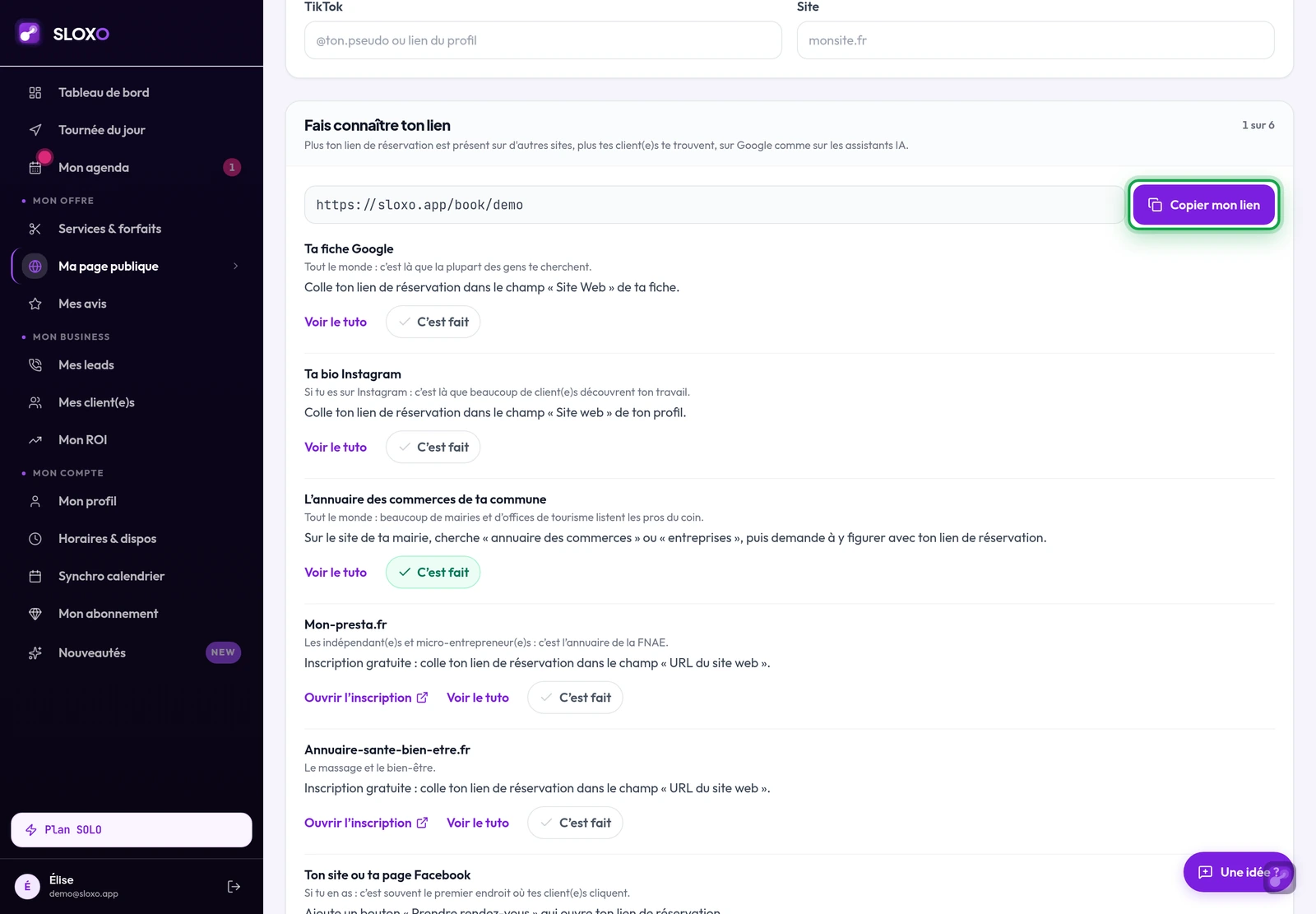Click the globe icon for Ma page publique
The width and height of the screenshot is (1316, 914).
[x=35, y=267]
